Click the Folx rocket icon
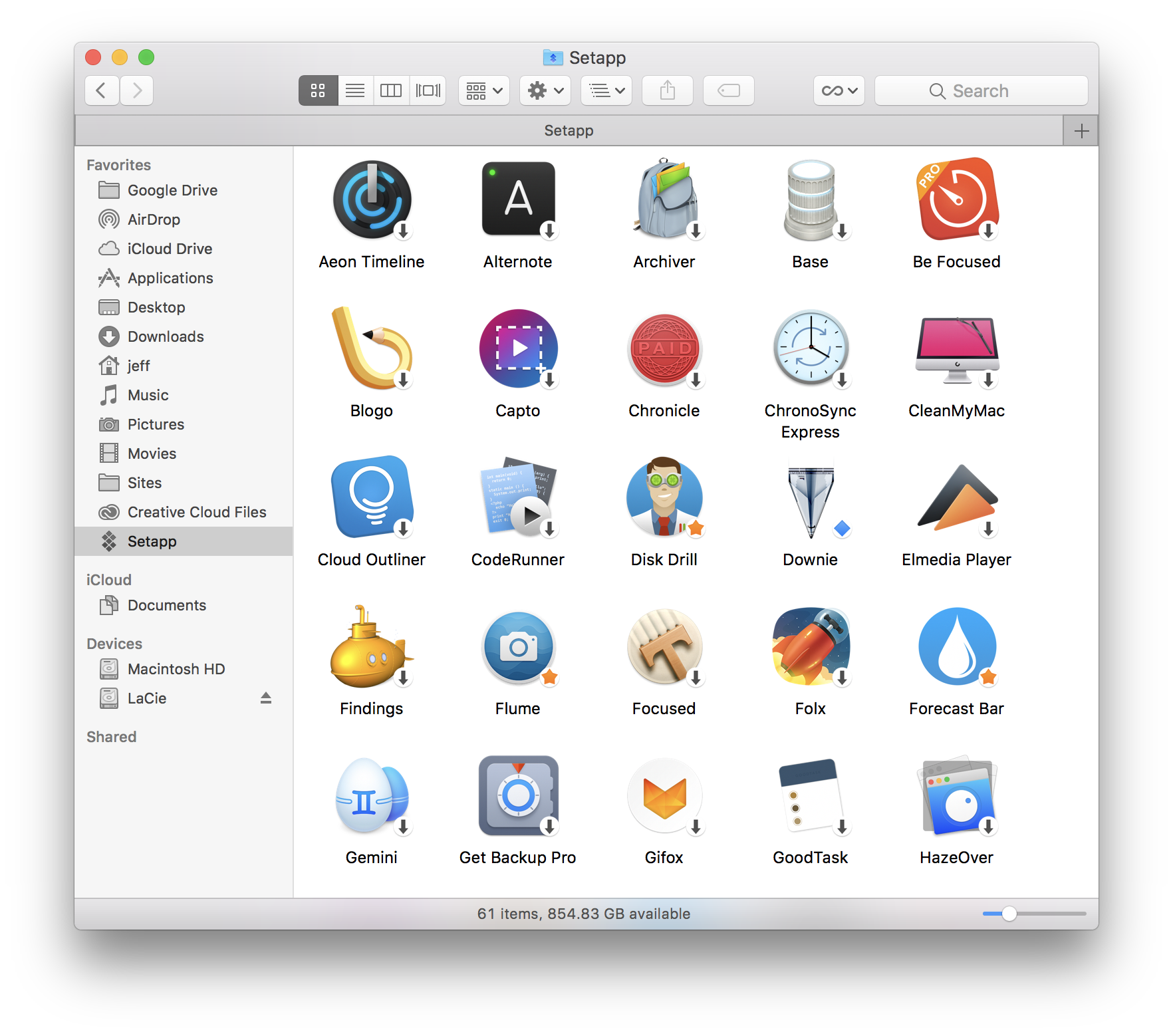 point(810,646)
